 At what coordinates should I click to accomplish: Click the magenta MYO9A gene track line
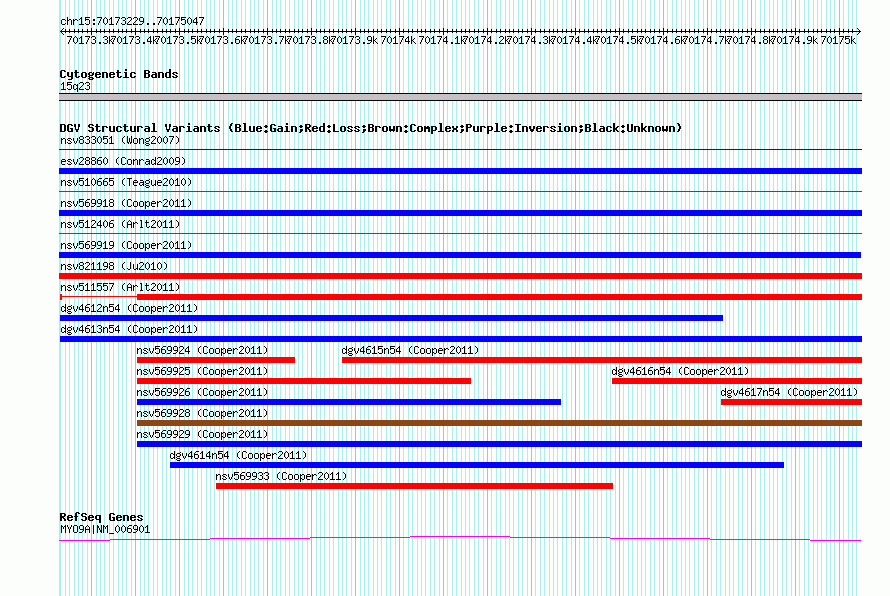click(460, 538)
